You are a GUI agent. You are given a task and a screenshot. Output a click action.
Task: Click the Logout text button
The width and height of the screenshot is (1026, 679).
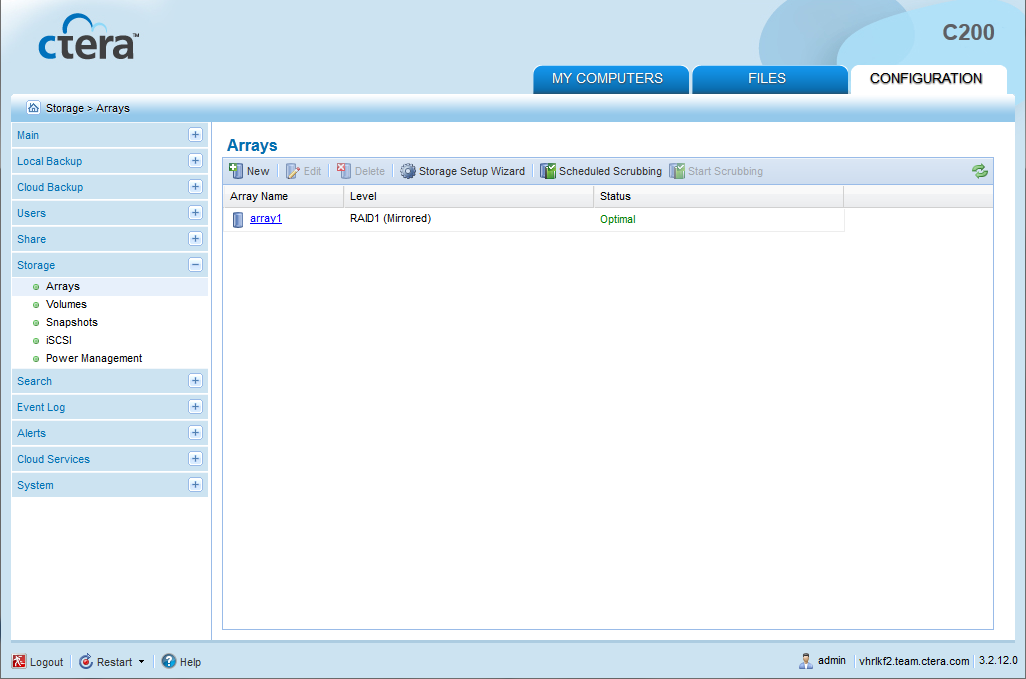(46, 662)
